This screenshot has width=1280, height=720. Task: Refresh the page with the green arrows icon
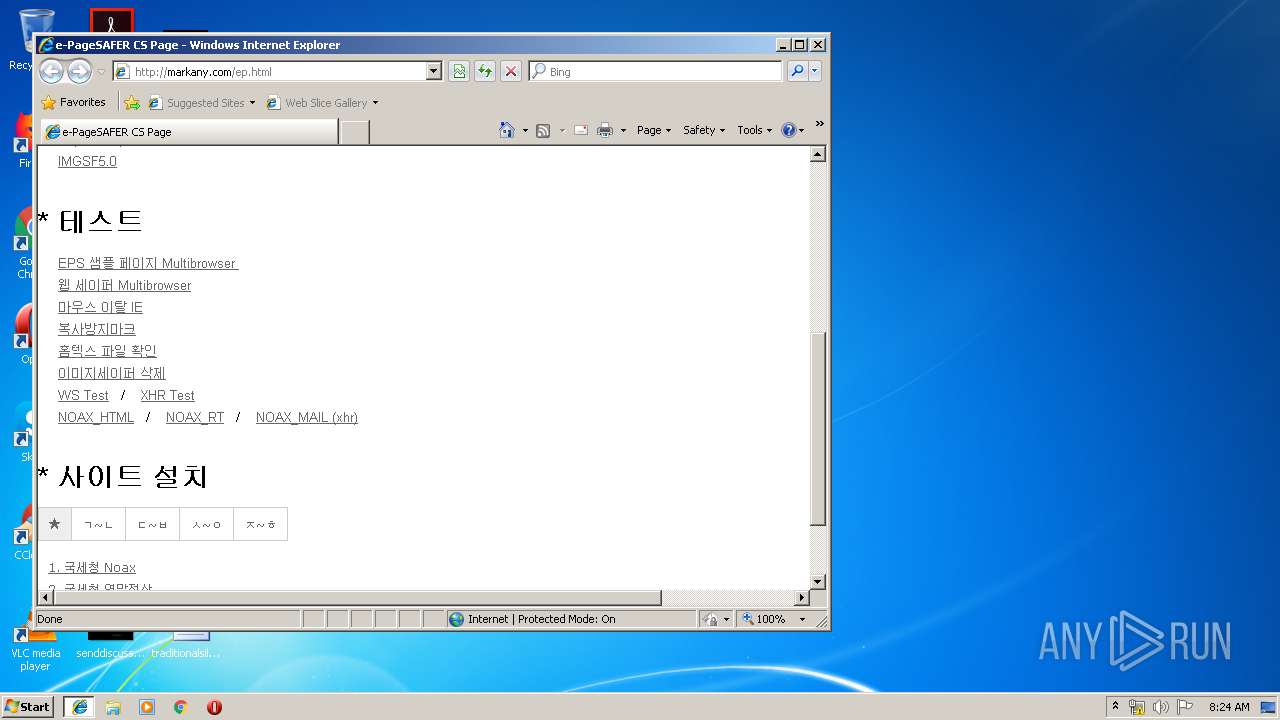[485, 72]
